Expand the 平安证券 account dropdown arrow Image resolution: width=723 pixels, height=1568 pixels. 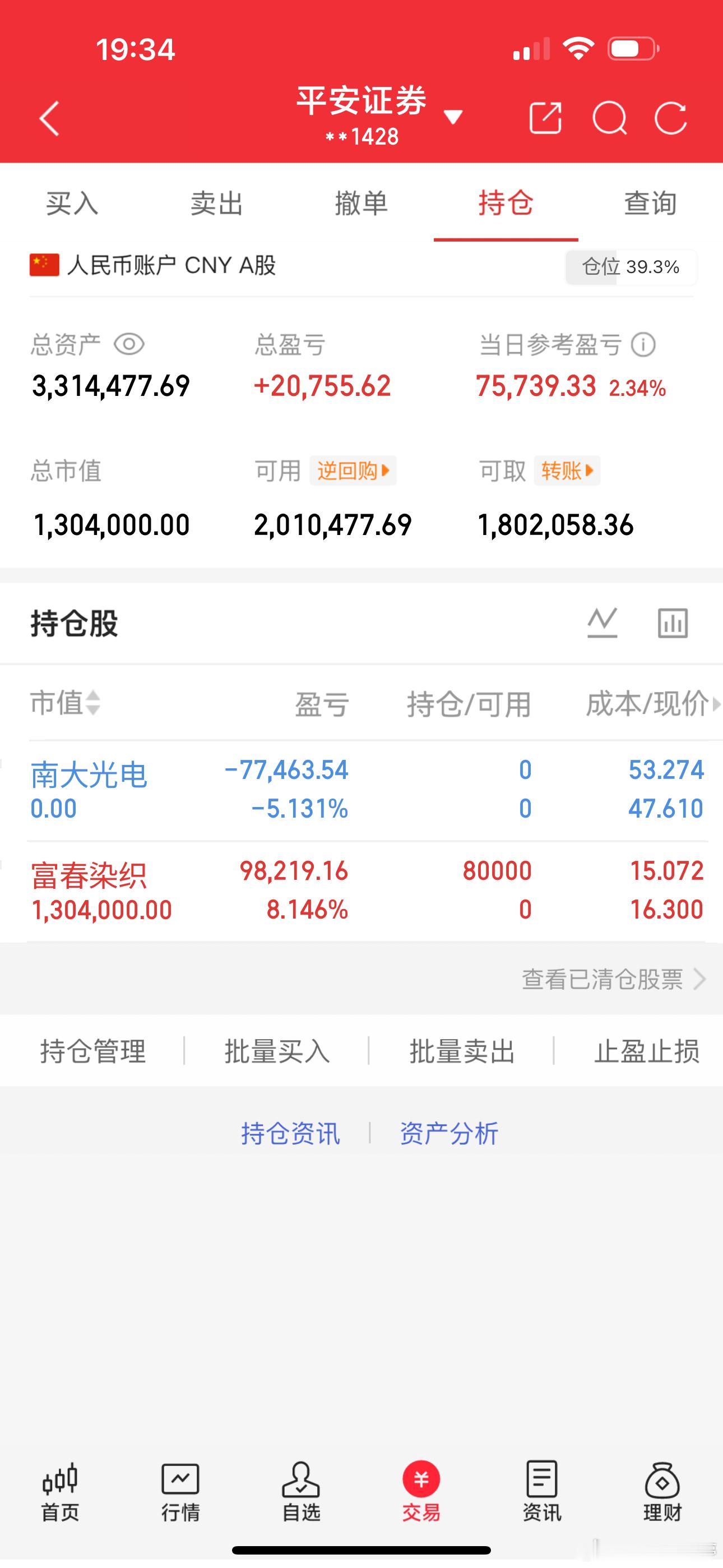(453, 116)
